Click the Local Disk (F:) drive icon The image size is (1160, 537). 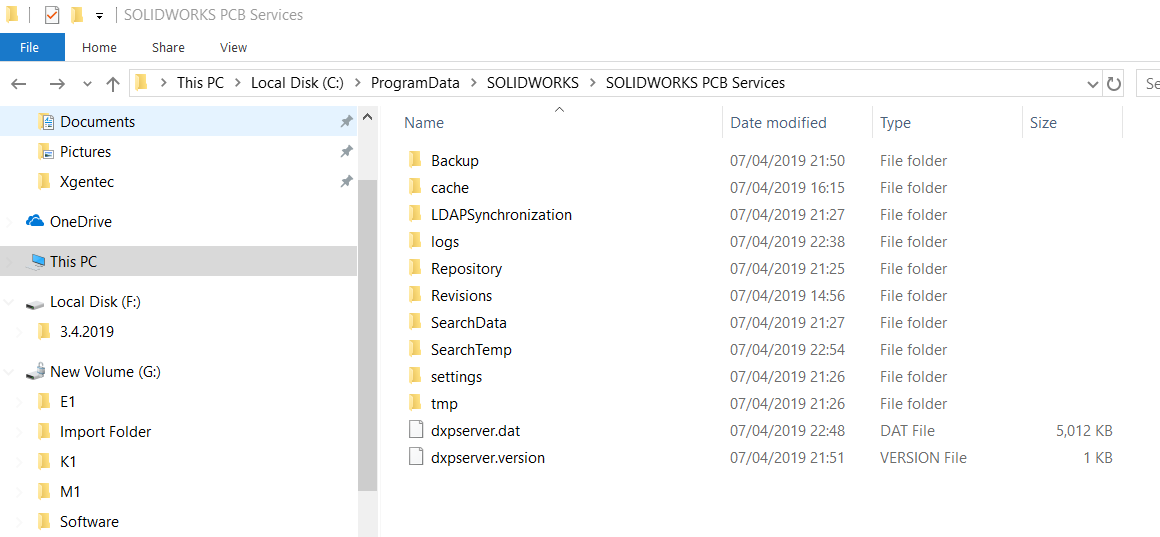(x=35, y=302)
